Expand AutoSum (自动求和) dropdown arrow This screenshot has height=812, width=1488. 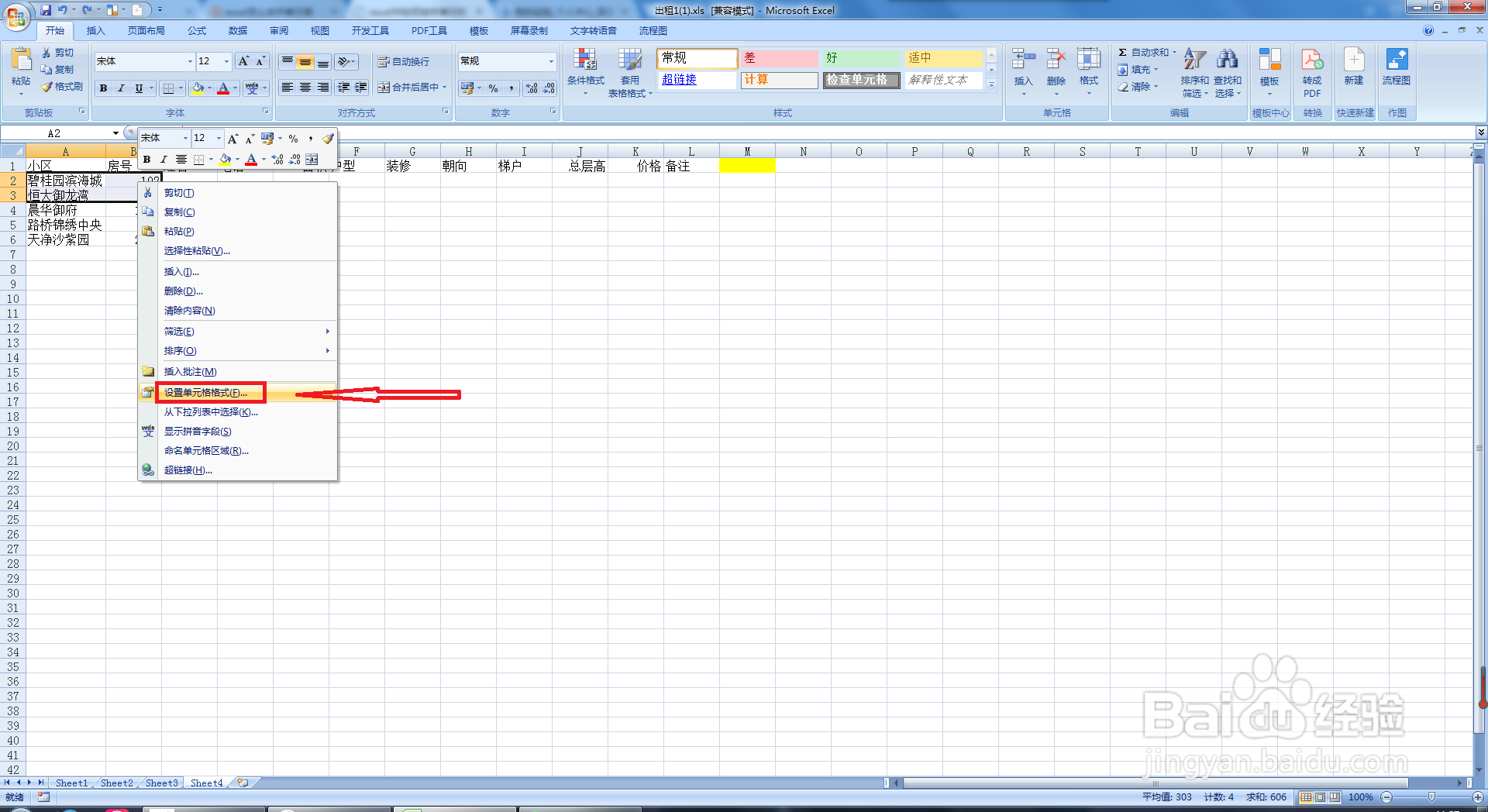(1174, 53)
